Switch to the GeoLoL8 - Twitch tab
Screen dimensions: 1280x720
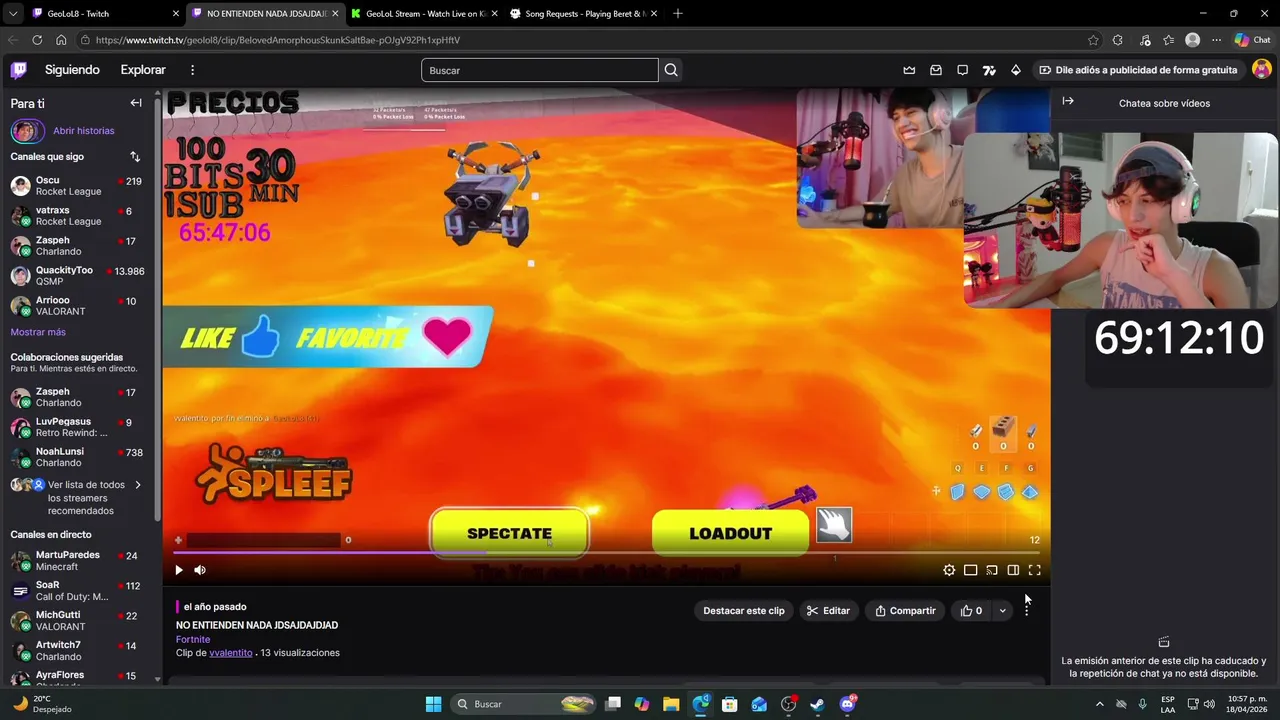pyautogui.click(x=105, y=13)
